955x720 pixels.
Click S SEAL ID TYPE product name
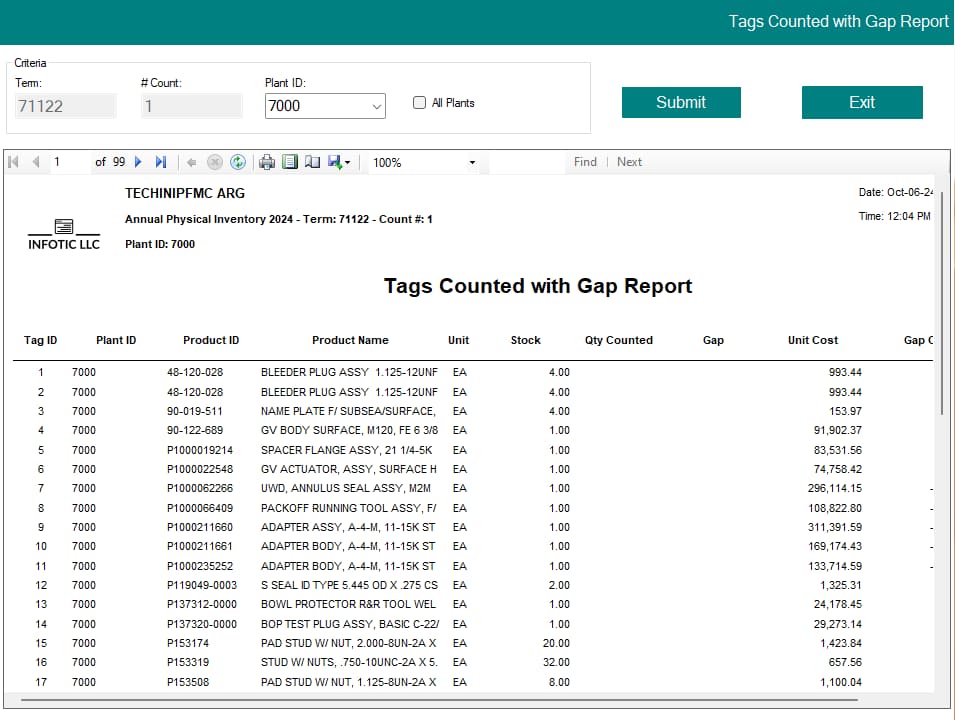[x=349, y=585]
